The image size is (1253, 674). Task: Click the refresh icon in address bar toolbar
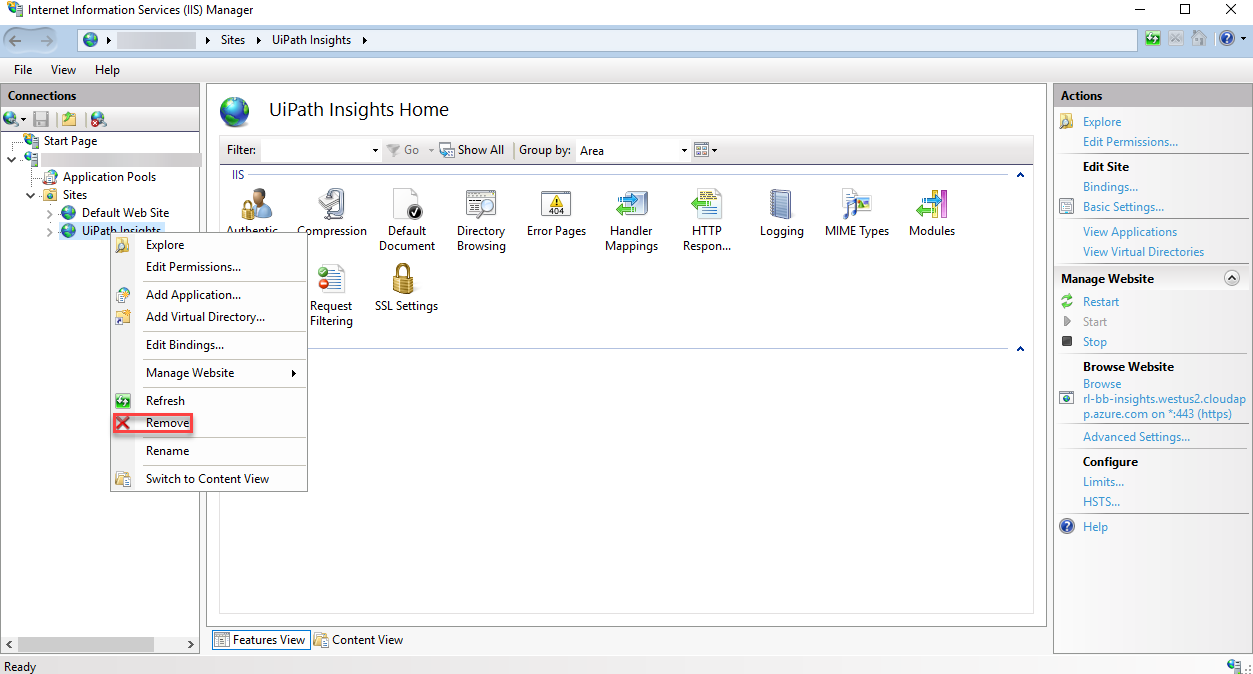(1153, 40)
